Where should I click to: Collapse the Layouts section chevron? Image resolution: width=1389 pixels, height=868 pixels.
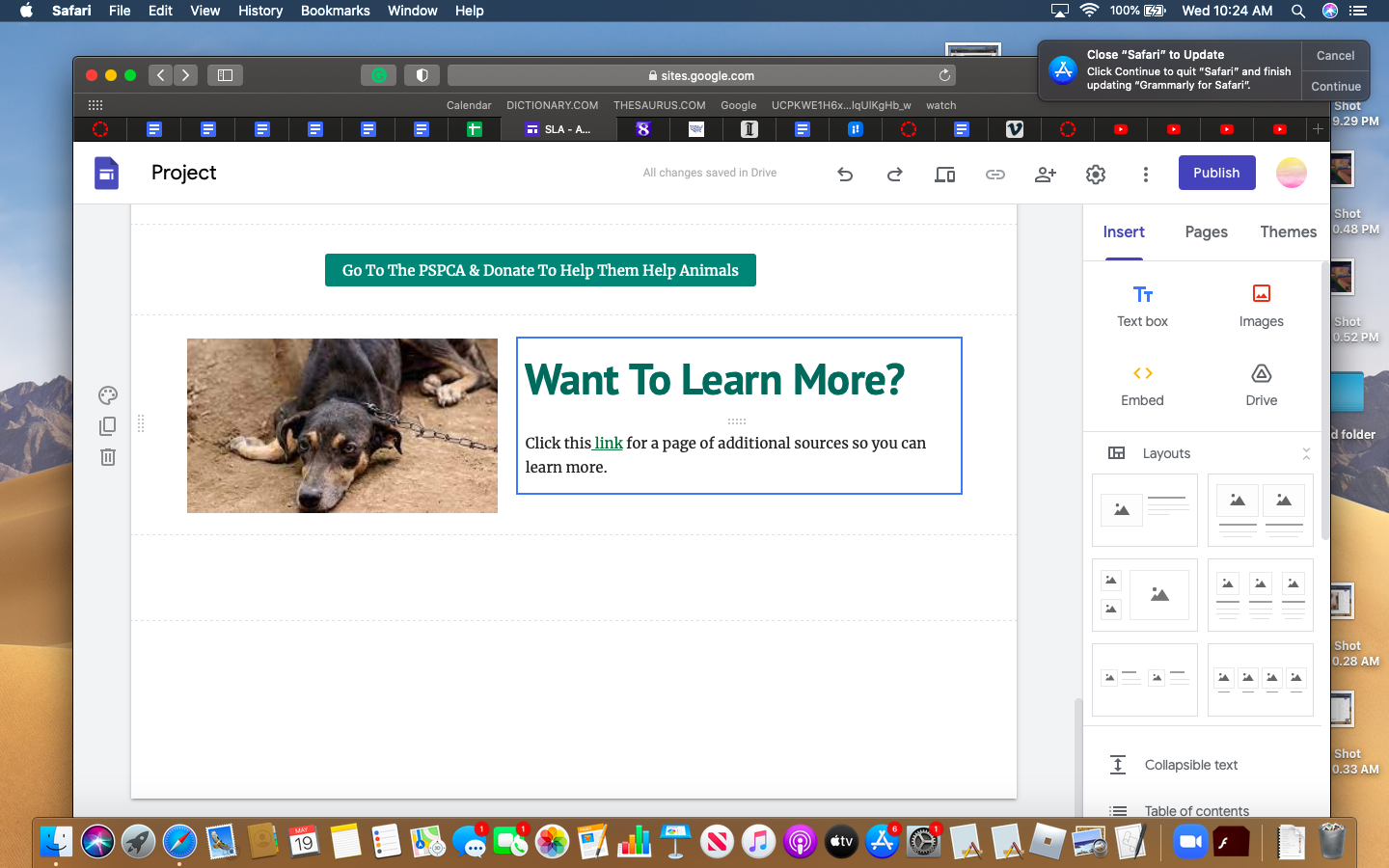(x=1306, y=453)
